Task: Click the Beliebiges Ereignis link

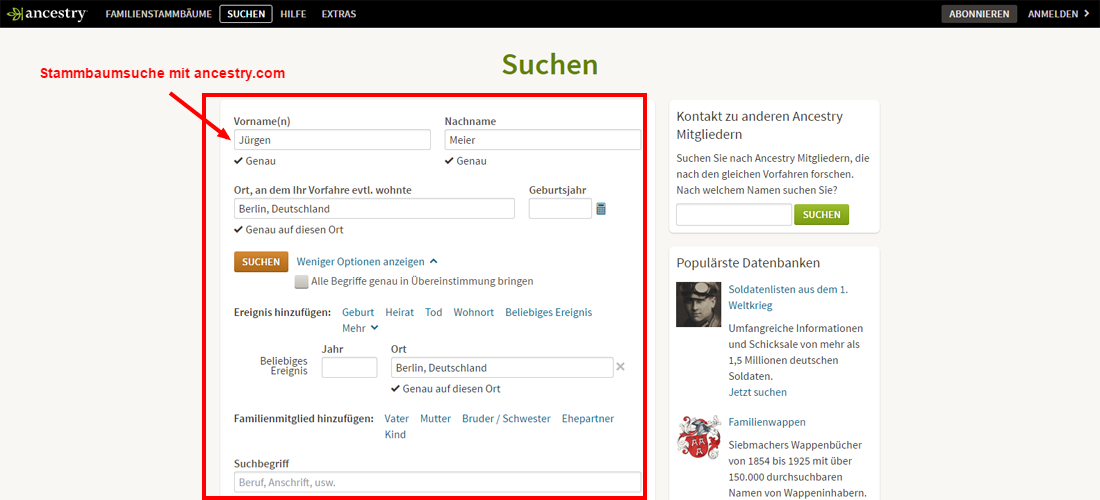Action: 549,312
